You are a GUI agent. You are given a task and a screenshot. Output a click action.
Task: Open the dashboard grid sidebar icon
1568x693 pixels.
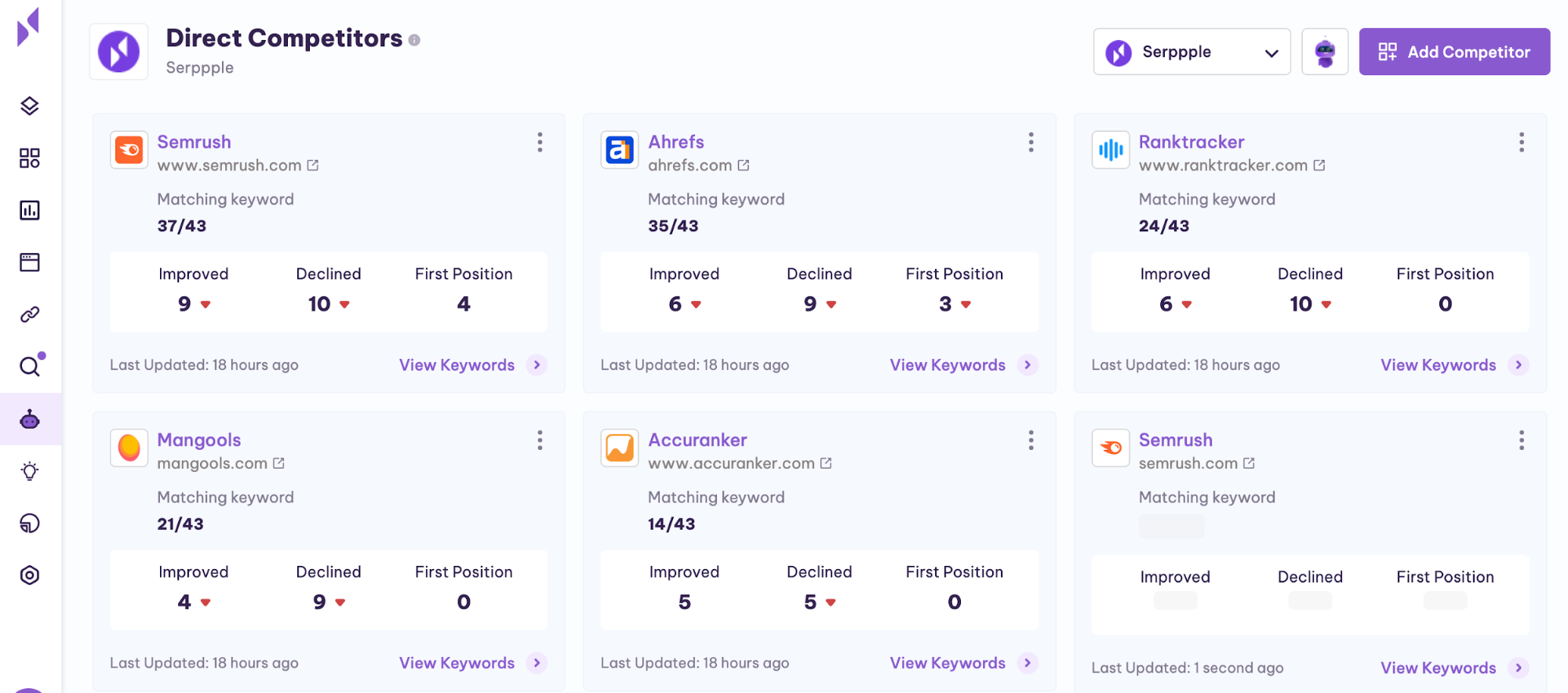pyautogui.click(x=30, y=158)
